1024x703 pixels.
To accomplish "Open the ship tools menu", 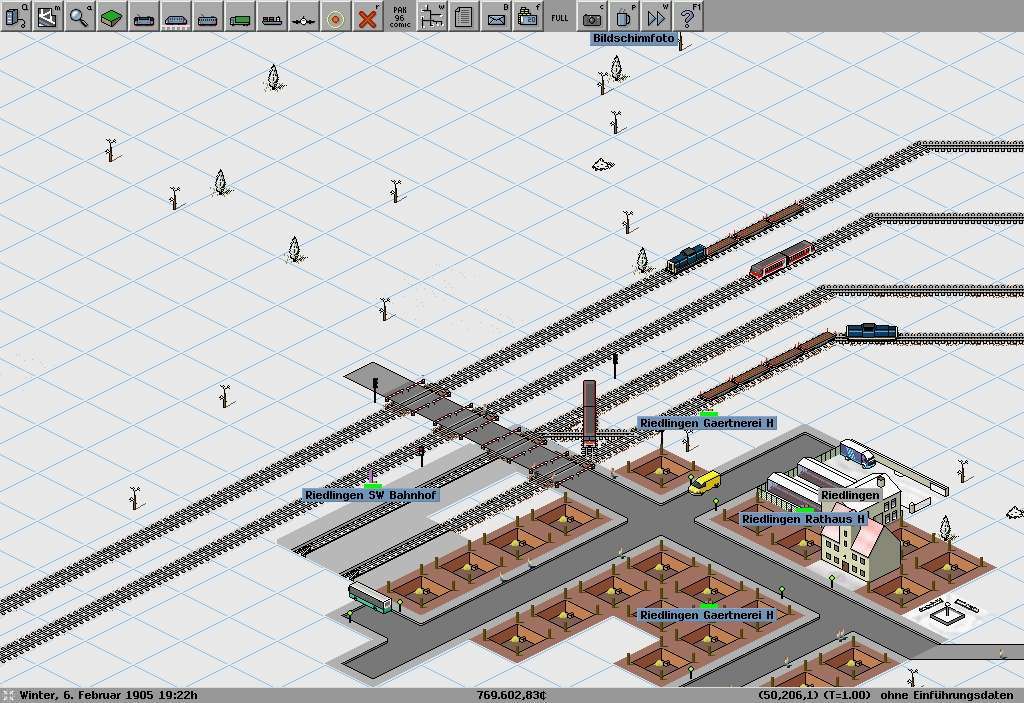I will click(x=272, y=16).
